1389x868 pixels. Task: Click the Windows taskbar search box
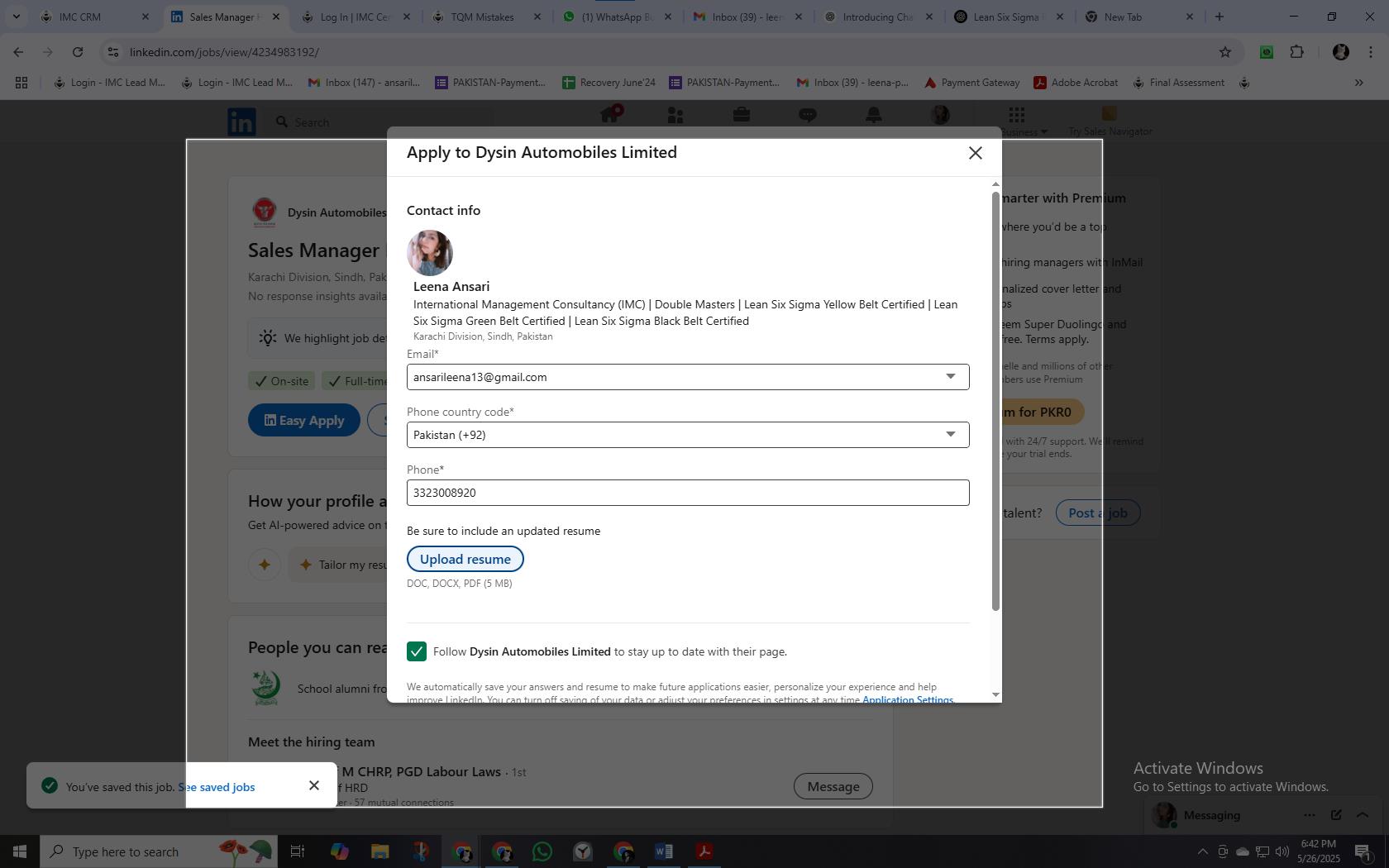(x=159, y=851)
